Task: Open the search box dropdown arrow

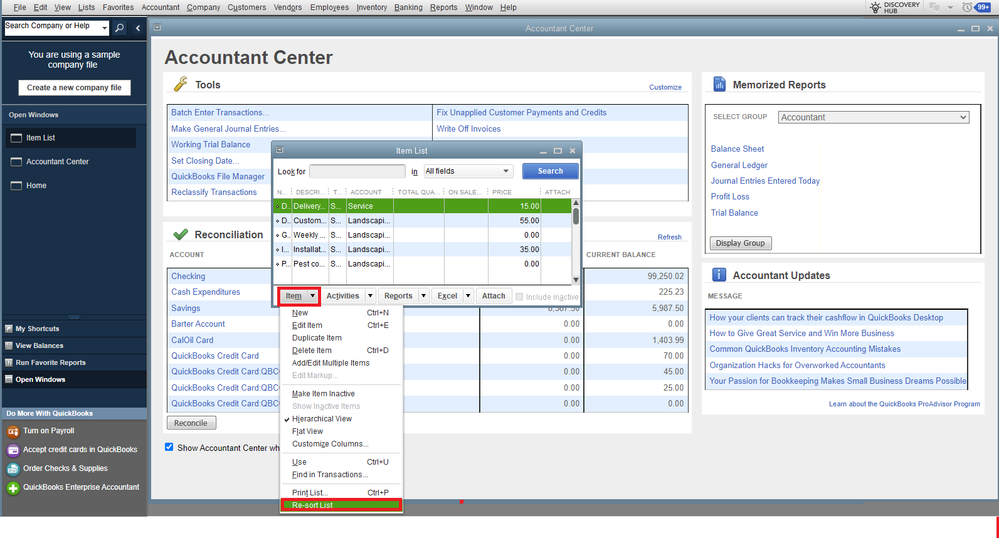Action: 104,27
